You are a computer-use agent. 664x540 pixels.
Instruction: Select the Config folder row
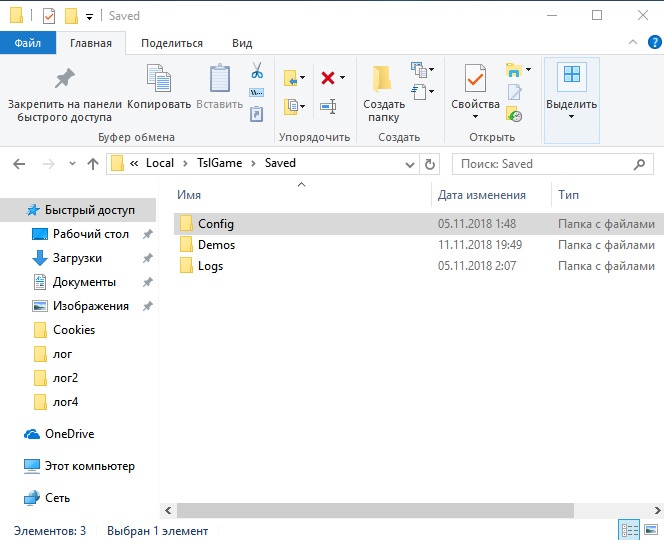point(419,224)
